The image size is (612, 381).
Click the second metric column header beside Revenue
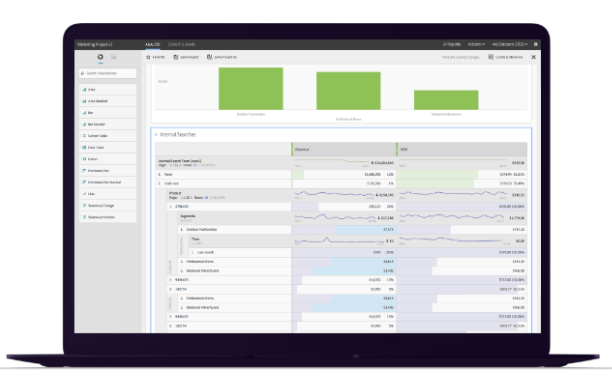462,149
